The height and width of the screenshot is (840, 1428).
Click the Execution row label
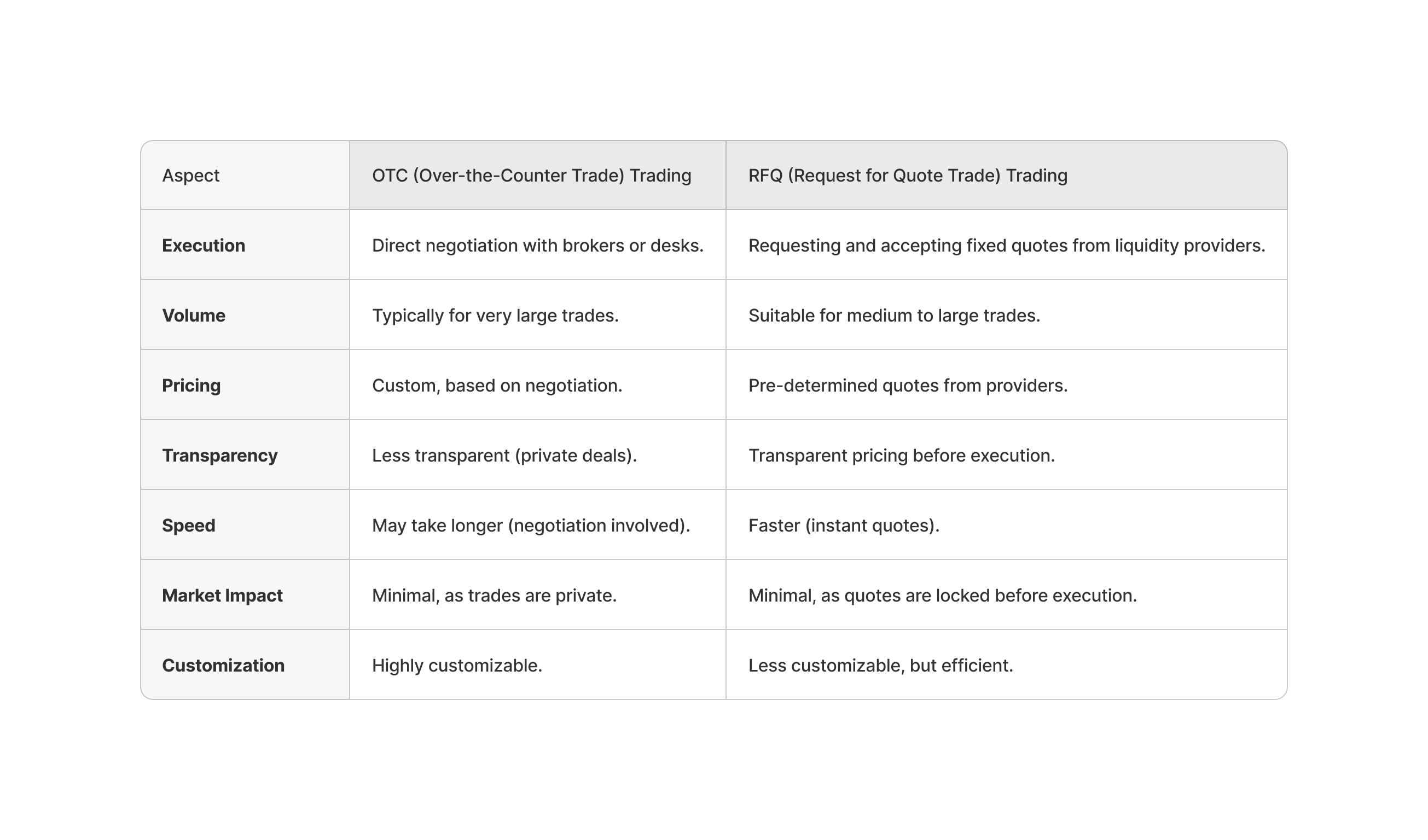[x=204, y=245]
